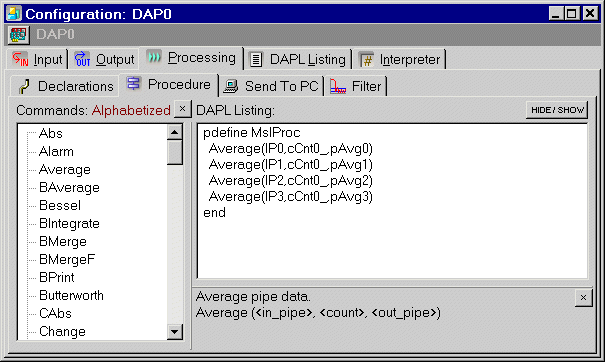Click the Average(IP0,cCnt0_,pAvg0) line
The image size is (605, 362).
tap(291, 149)
